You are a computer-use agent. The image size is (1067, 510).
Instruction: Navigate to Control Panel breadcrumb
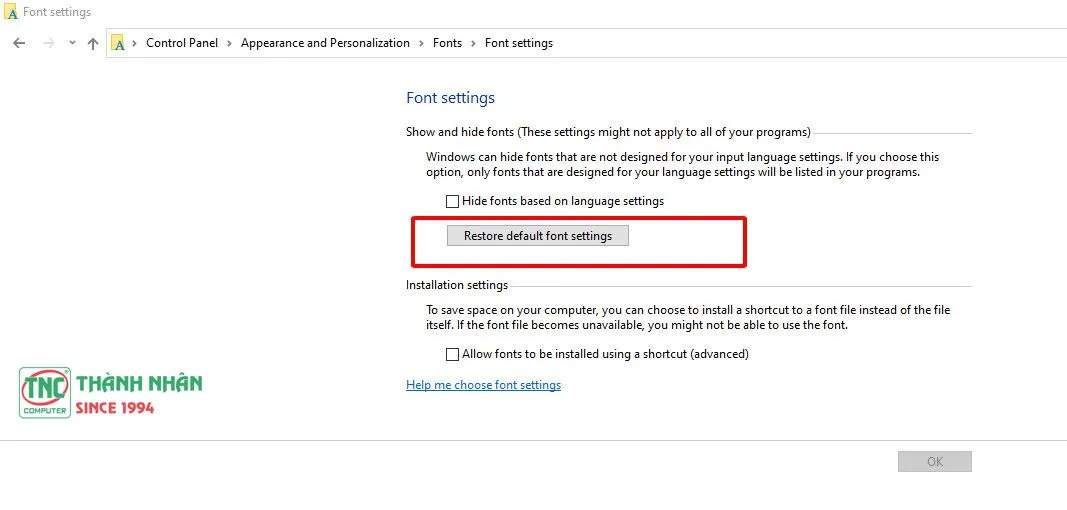pyautogui.click(x=181, y=43)
